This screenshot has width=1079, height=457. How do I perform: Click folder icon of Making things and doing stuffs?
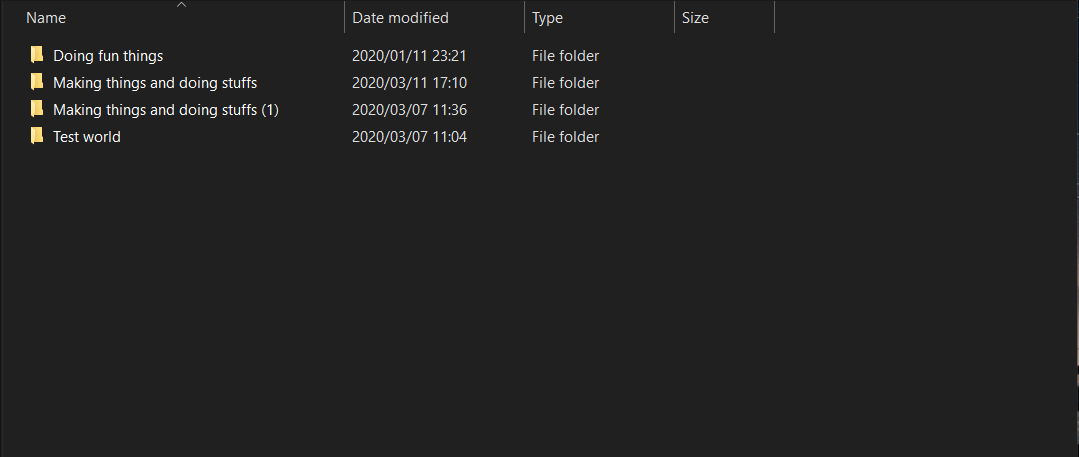37,82
